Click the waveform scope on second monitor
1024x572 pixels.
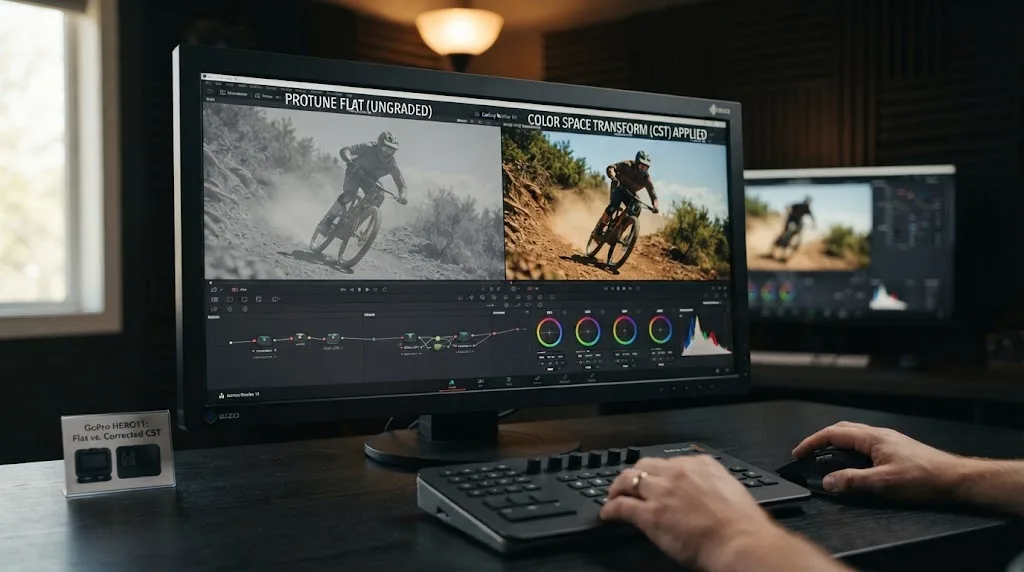(888, 297)
